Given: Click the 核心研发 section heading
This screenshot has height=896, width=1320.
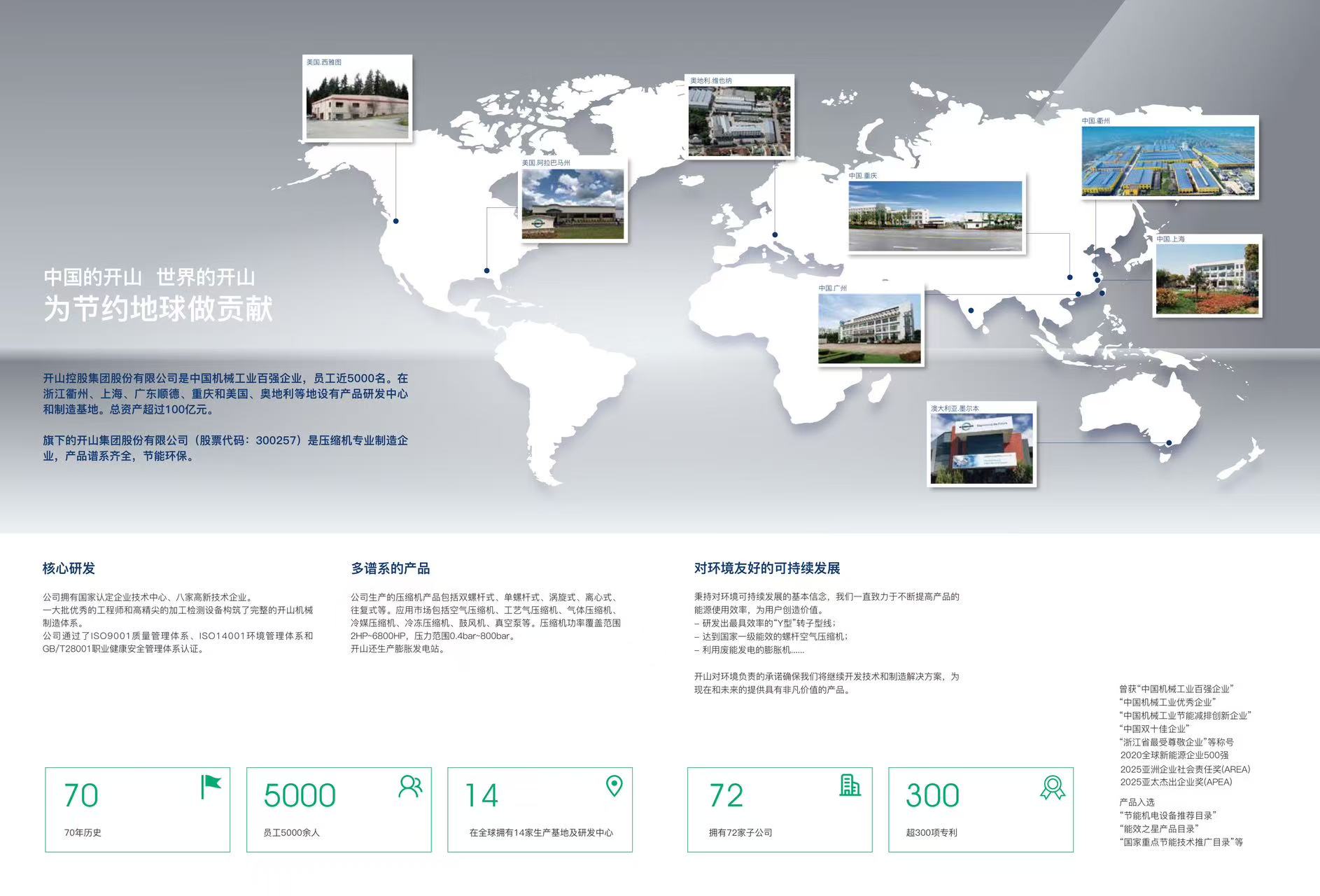Looking at the screenshot, I should tap(69, 568).
